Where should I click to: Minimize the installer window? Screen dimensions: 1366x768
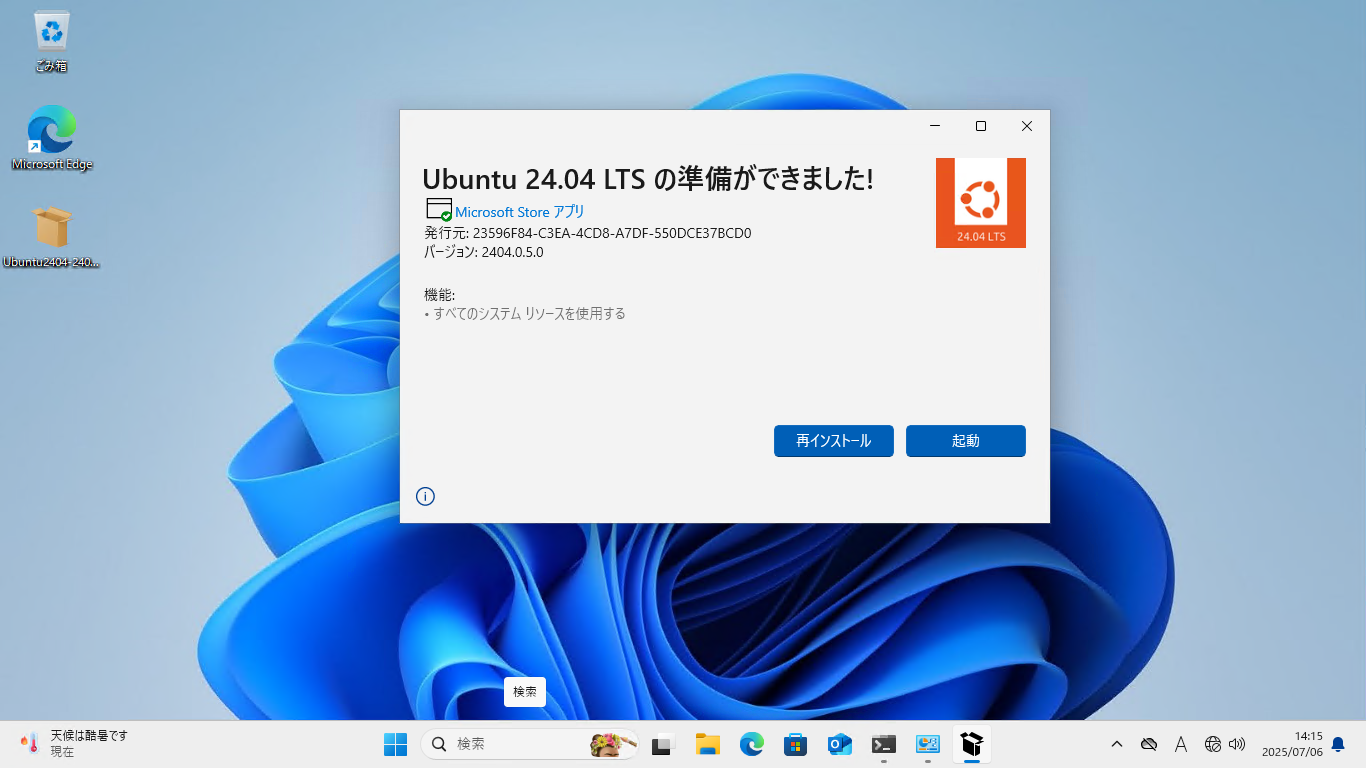935,126
